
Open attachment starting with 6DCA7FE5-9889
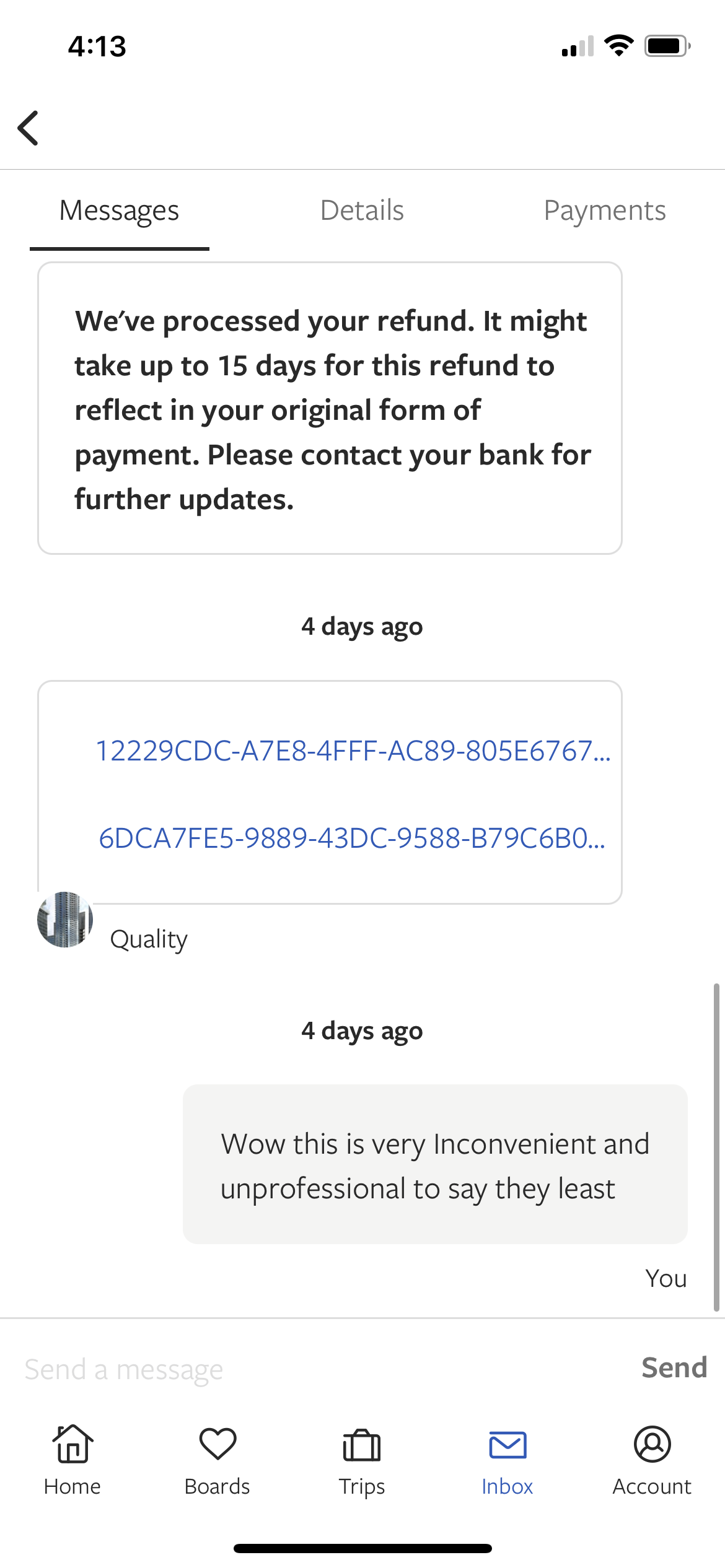[x=352, y=838]
